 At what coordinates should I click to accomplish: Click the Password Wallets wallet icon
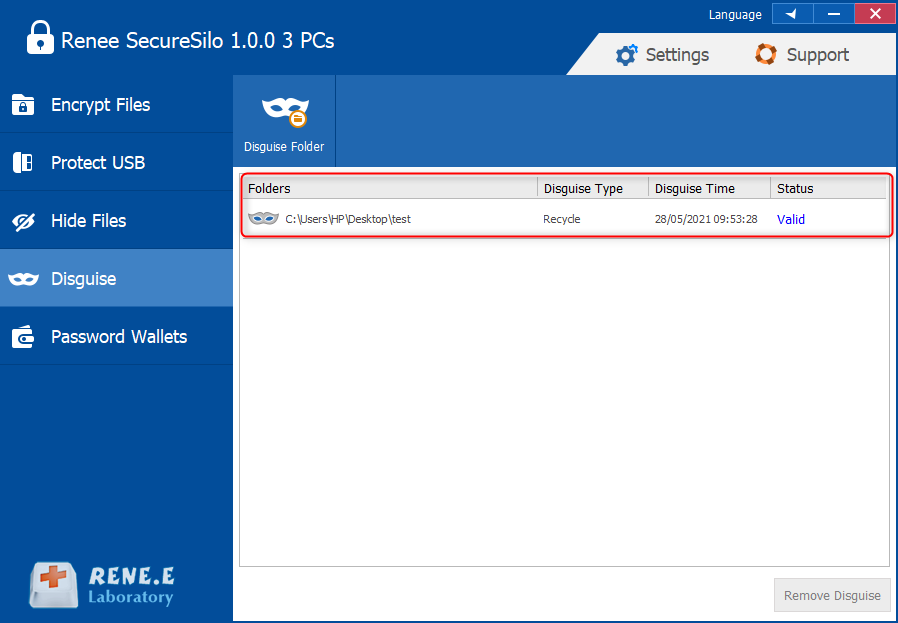click(x=23, y=337)
